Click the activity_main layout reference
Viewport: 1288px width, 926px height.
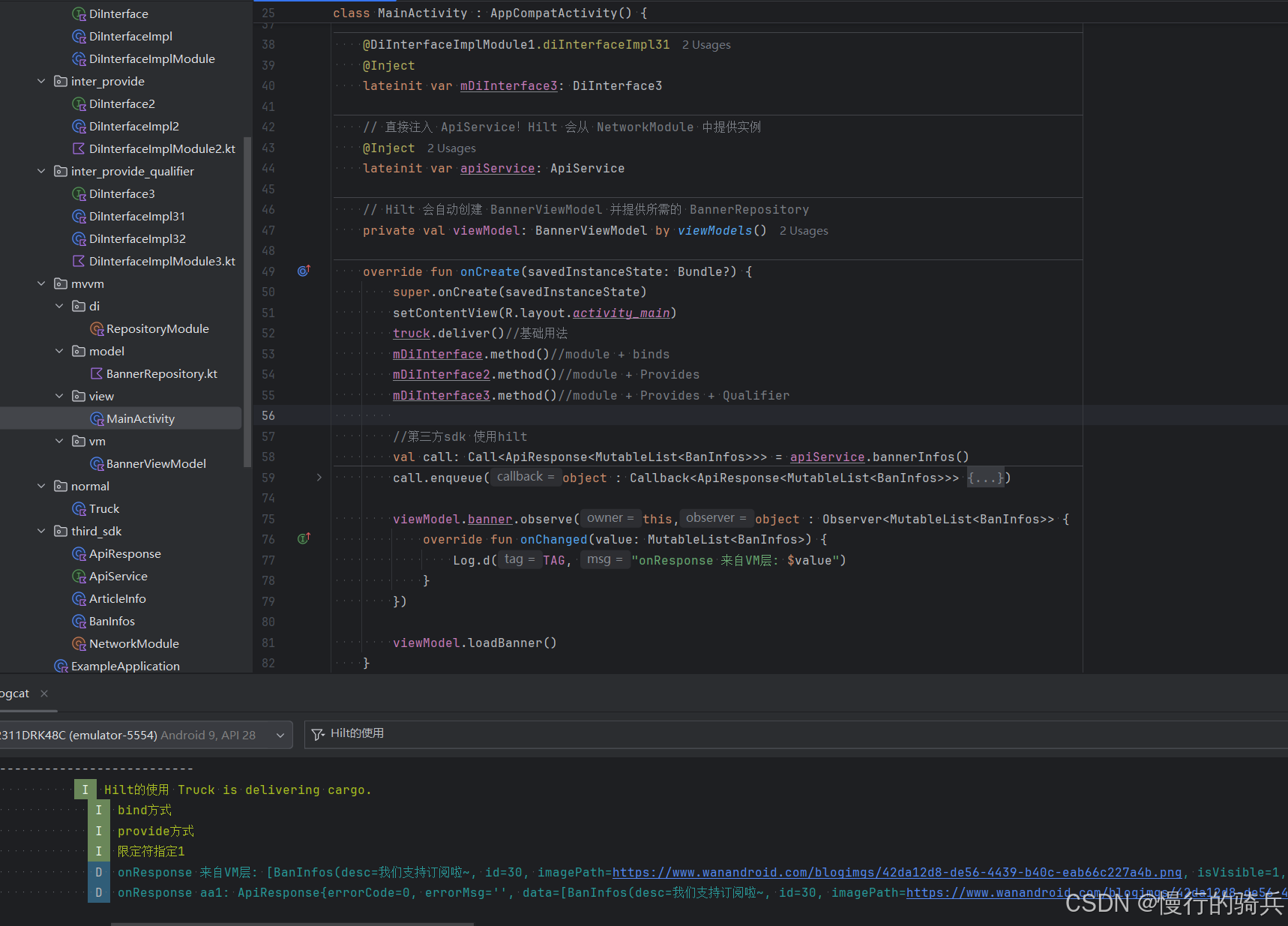pos(621,313)
